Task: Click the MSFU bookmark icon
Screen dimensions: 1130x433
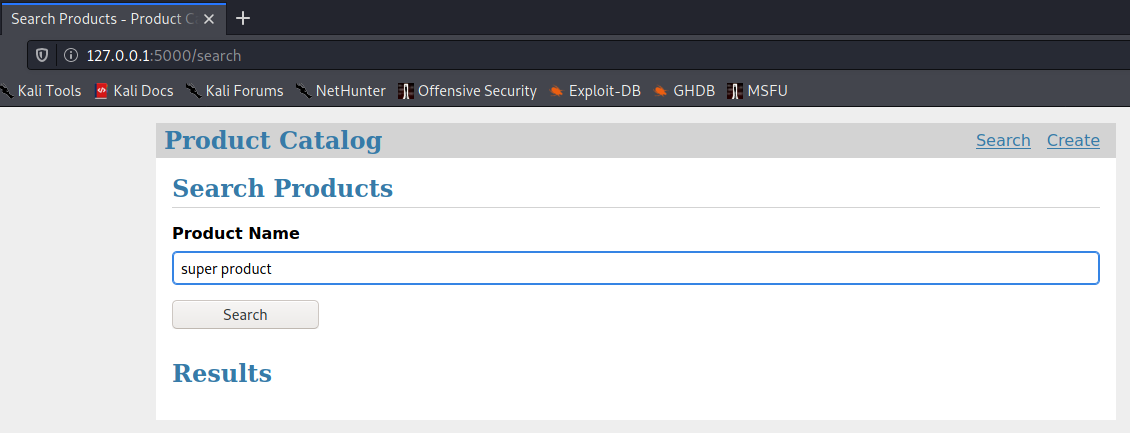Action: click(734, 91)
